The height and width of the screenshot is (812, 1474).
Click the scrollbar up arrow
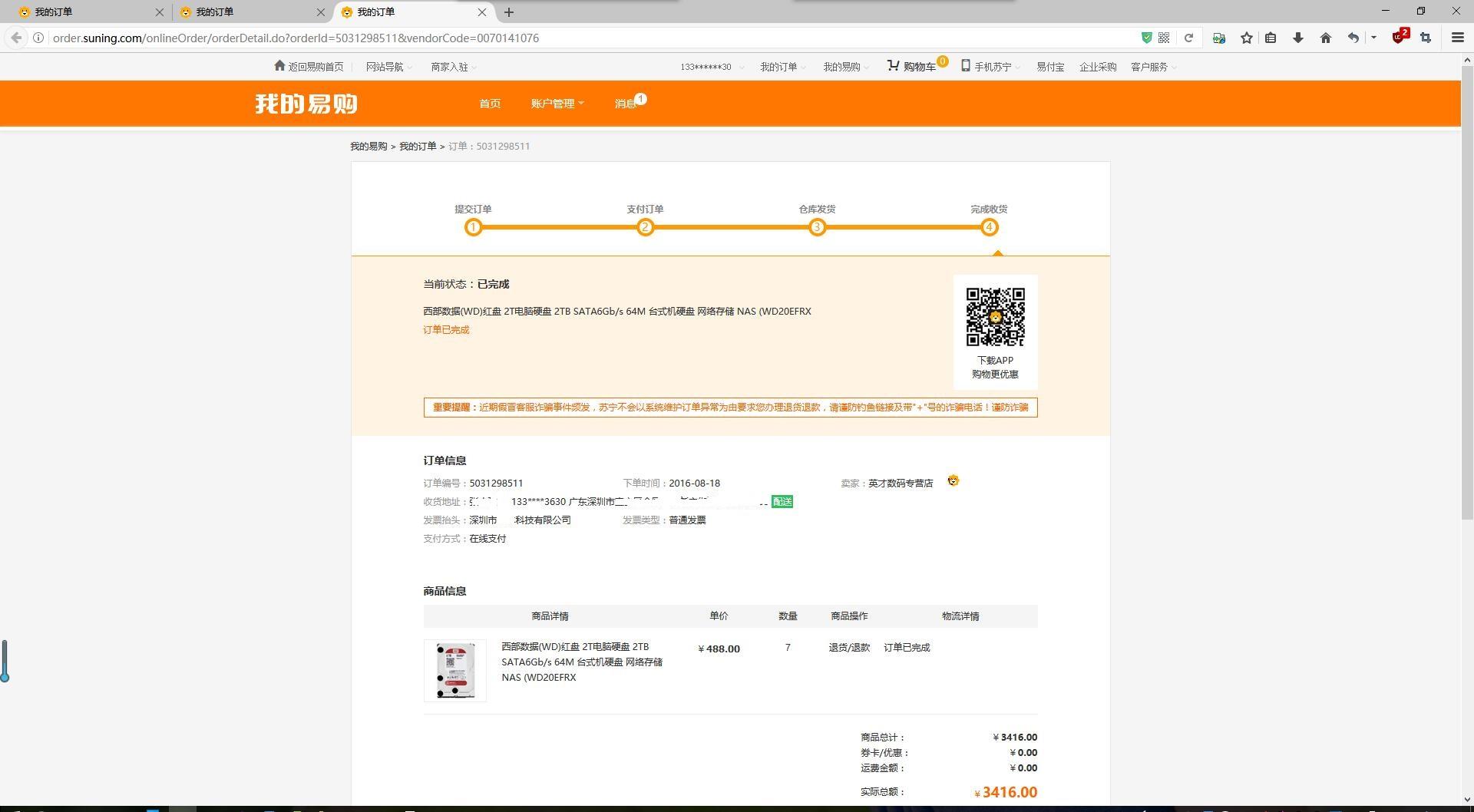click(1467, 59)
